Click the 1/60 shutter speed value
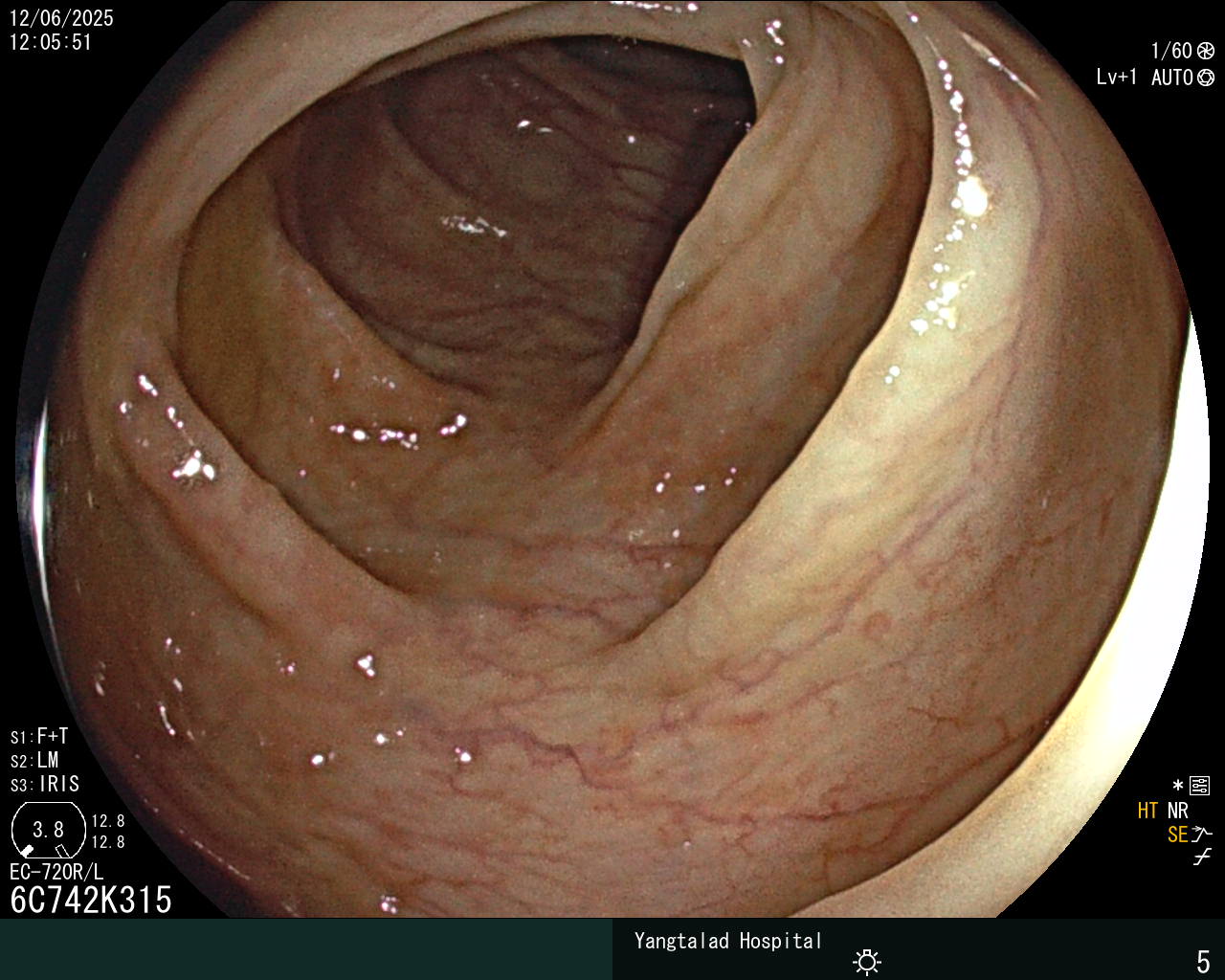 1171,51
